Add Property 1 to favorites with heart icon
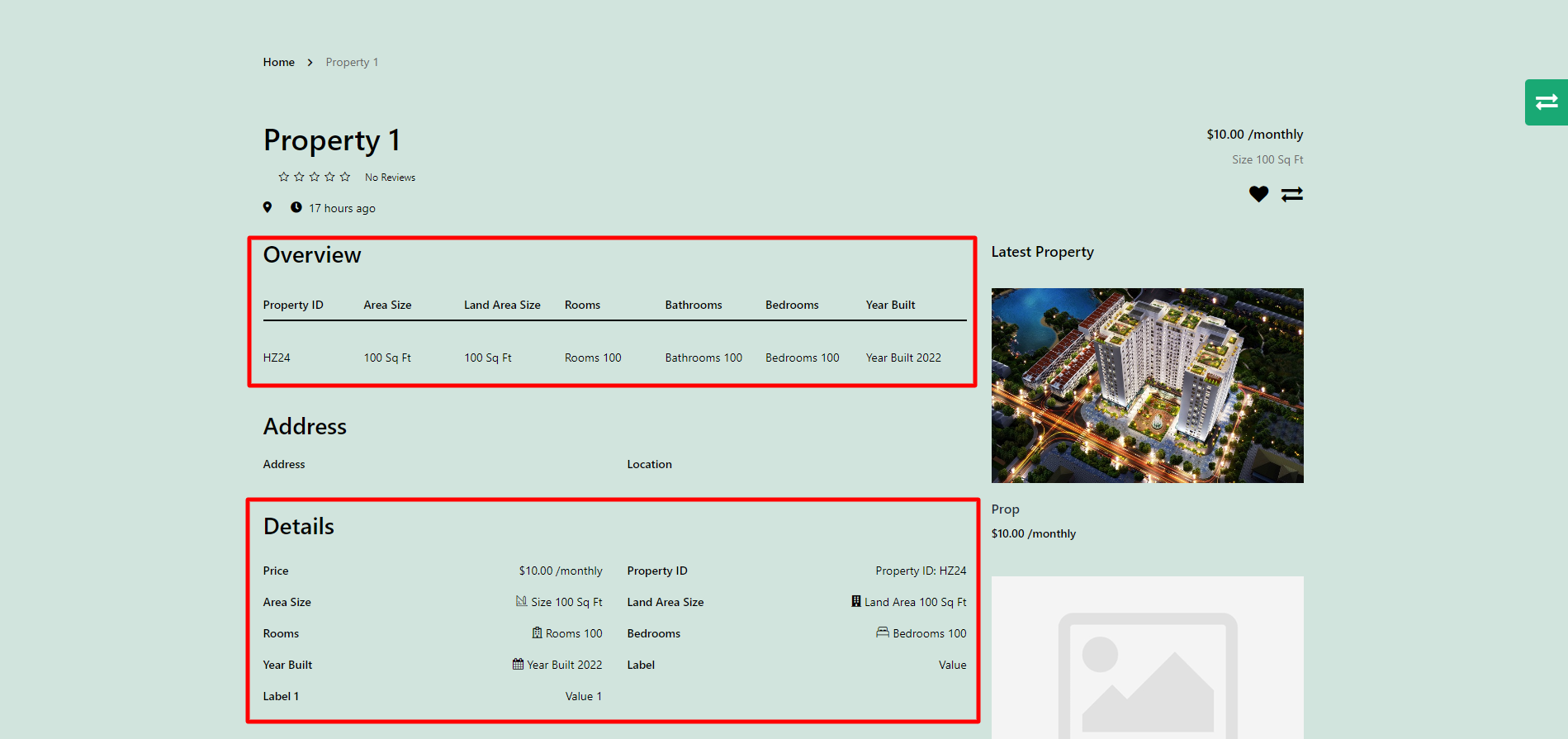 pyautogui.click(x=1258, y=194)
